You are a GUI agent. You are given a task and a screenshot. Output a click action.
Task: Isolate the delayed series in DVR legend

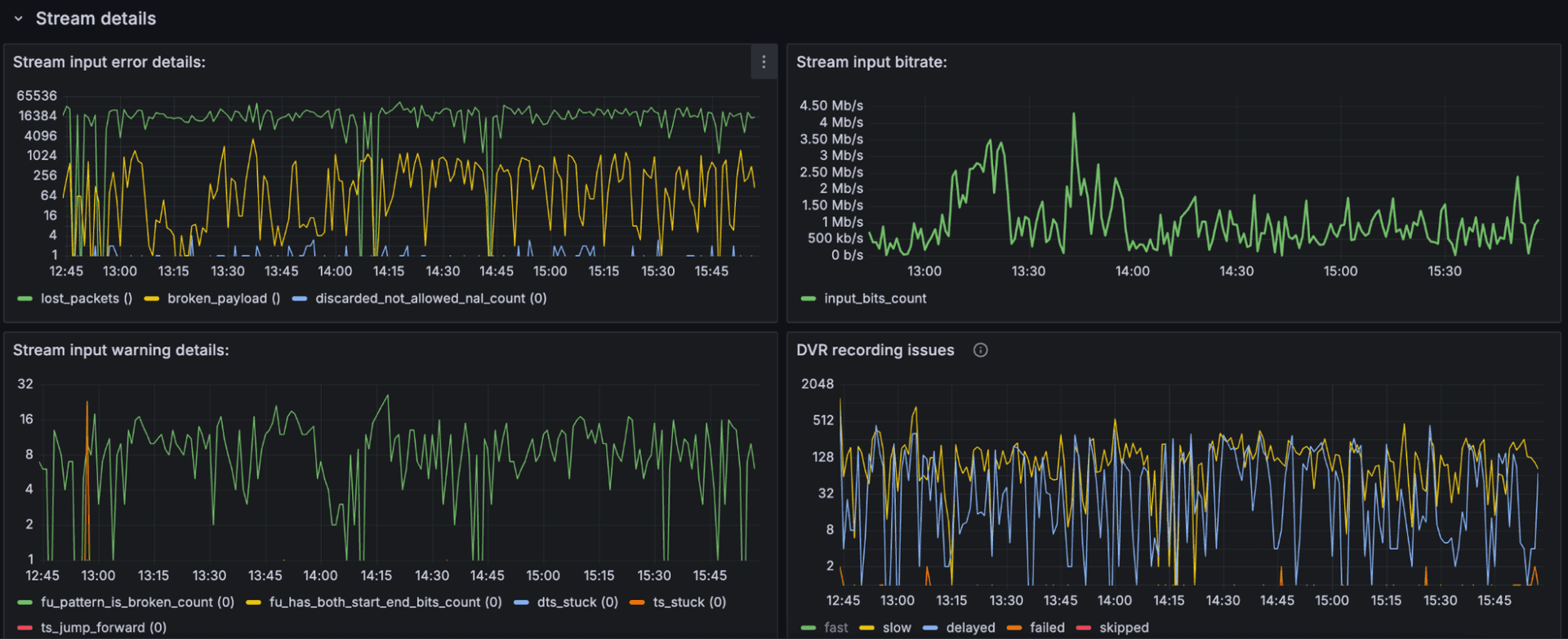pyautogui.click(x=970, y=628)
